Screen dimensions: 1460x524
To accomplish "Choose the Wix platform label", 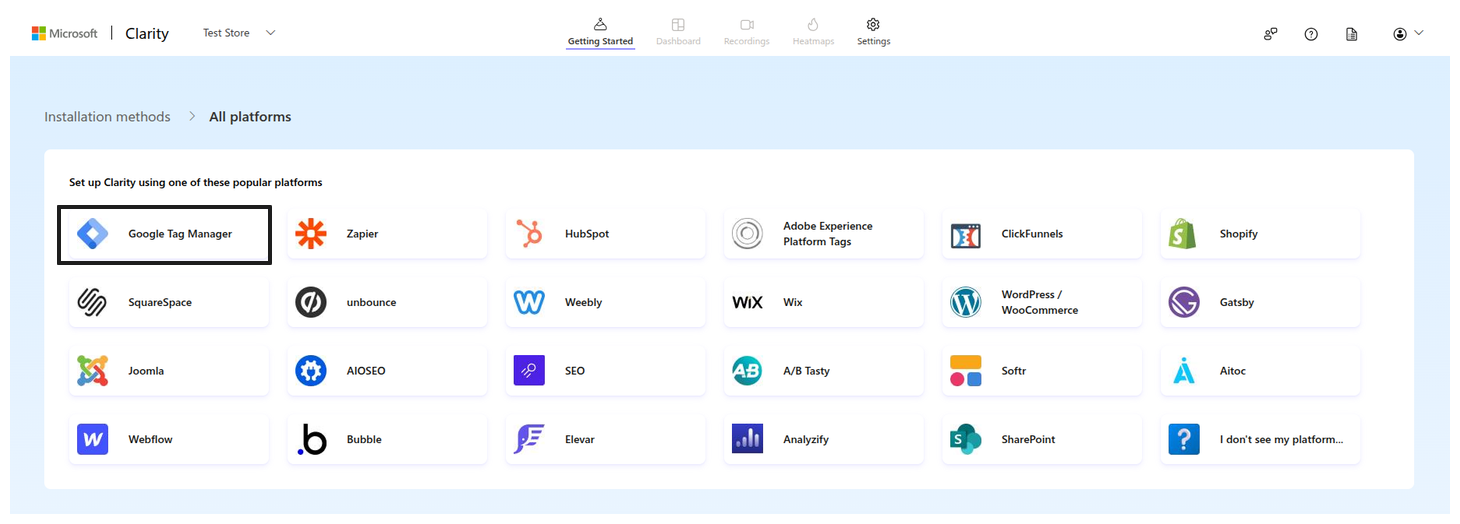I will (793, 302).
